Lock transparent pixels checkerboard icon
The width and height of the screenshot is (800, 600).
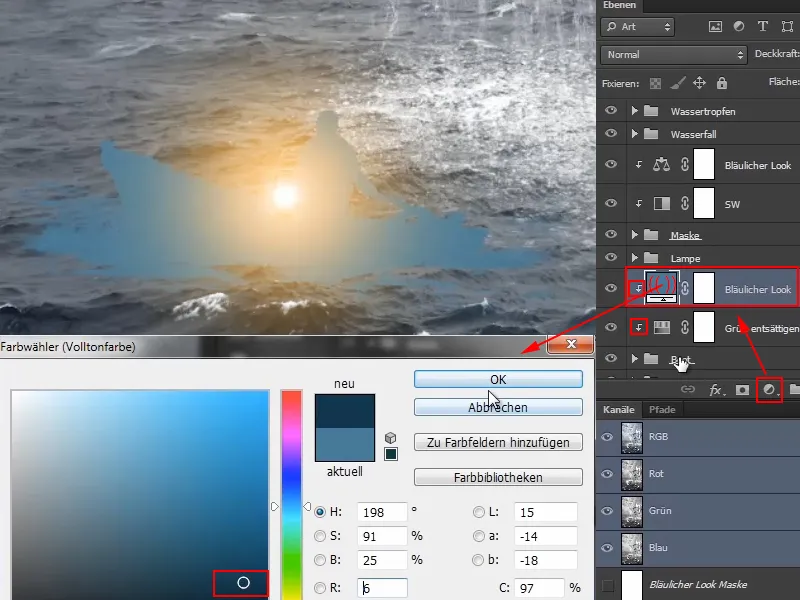click(655, 83)
